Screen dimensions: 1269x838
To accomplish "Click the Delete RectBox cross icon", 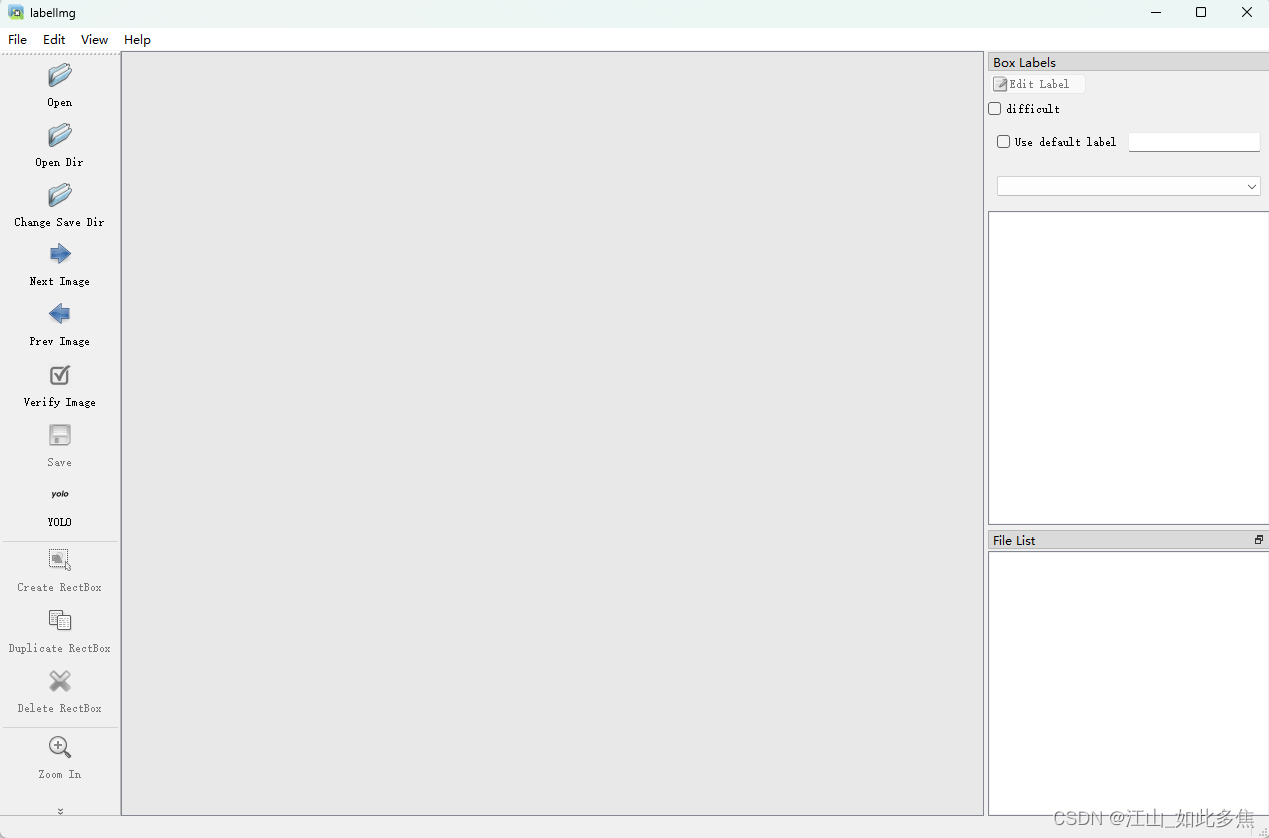I will [60, 681].
